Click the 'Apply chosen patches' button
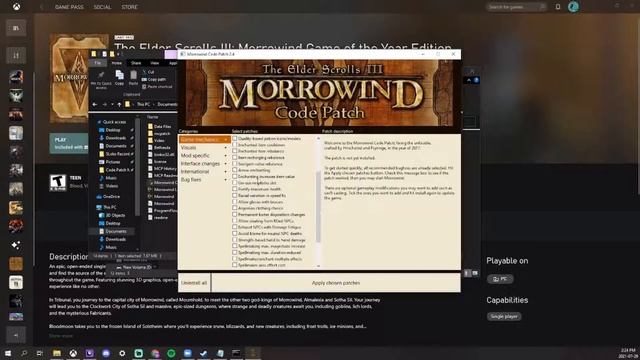The height and width of the screenshot is (360, 640). click(336, 283)
